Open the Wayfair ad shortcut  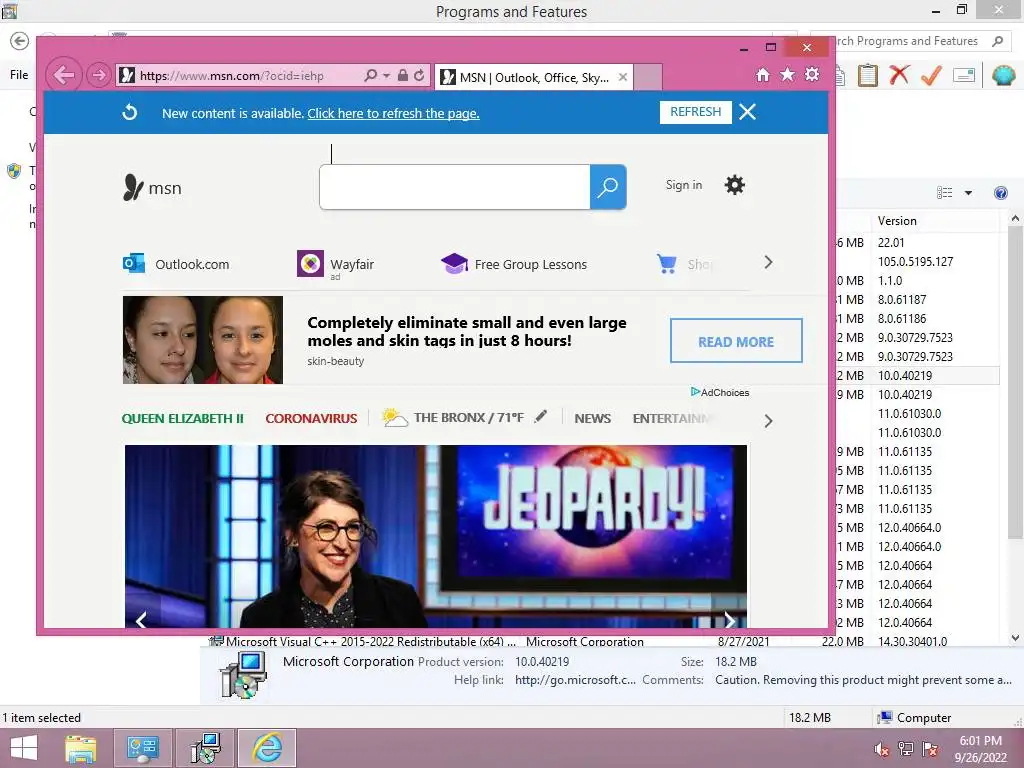coord(336,264)
